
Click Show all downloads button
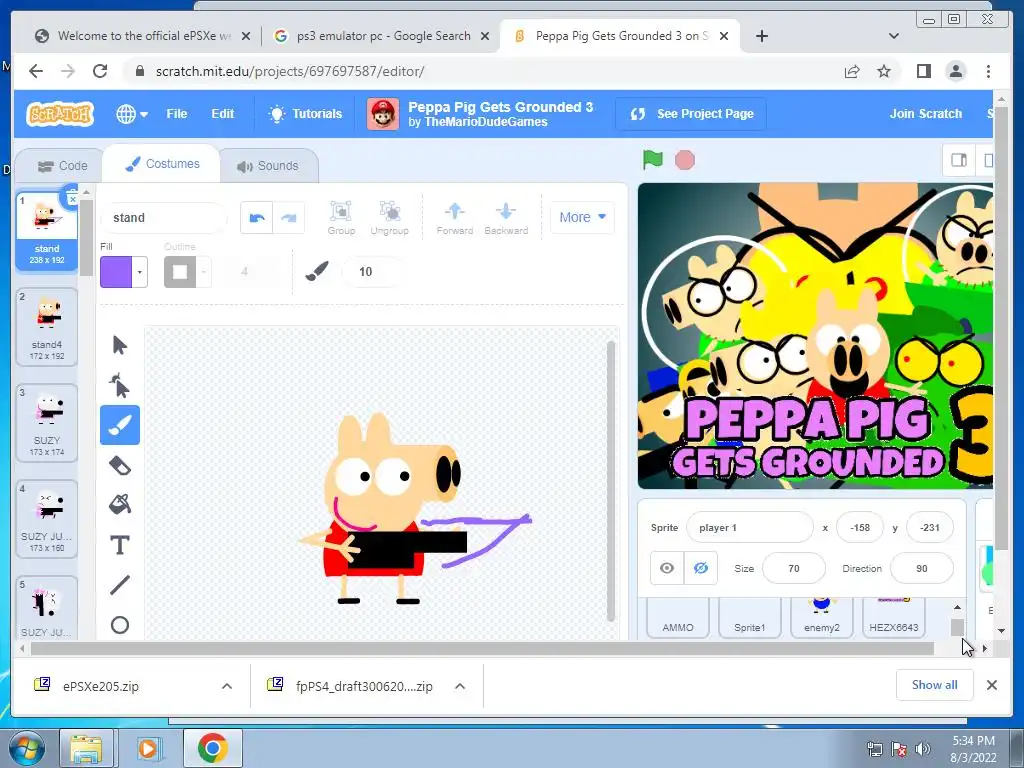coord(935,685)
